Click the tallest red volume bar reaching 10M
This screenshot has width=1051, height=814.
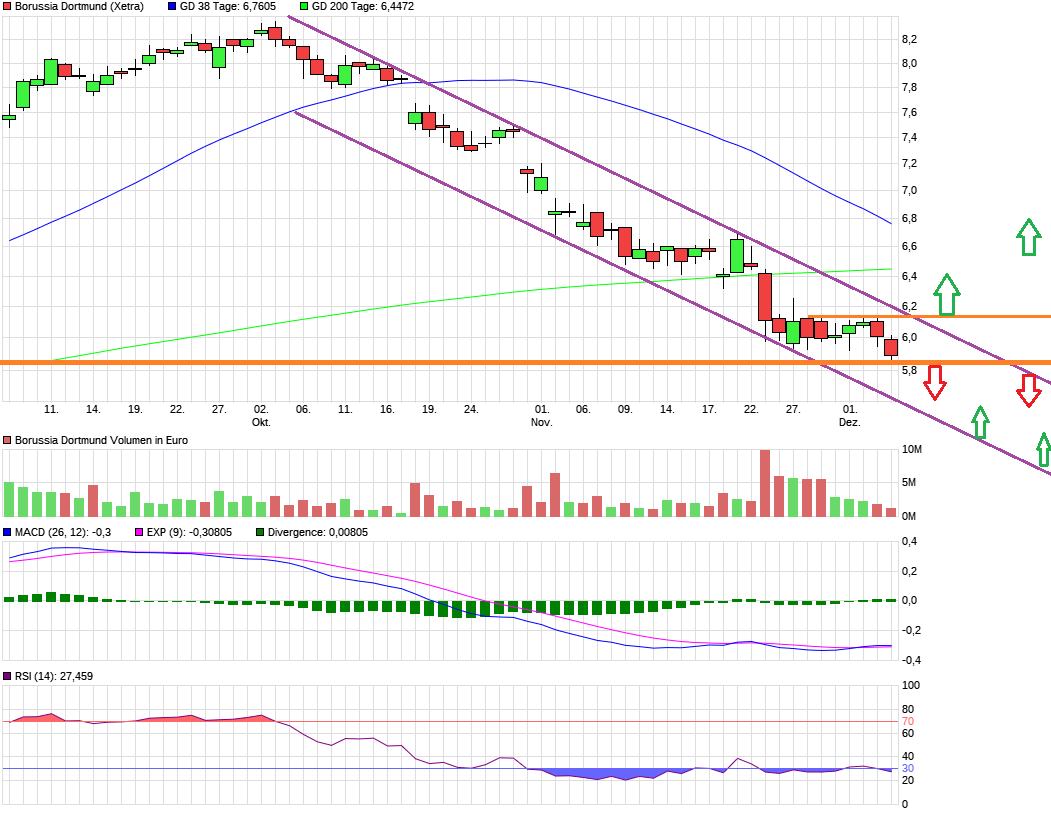pos(765,483)
